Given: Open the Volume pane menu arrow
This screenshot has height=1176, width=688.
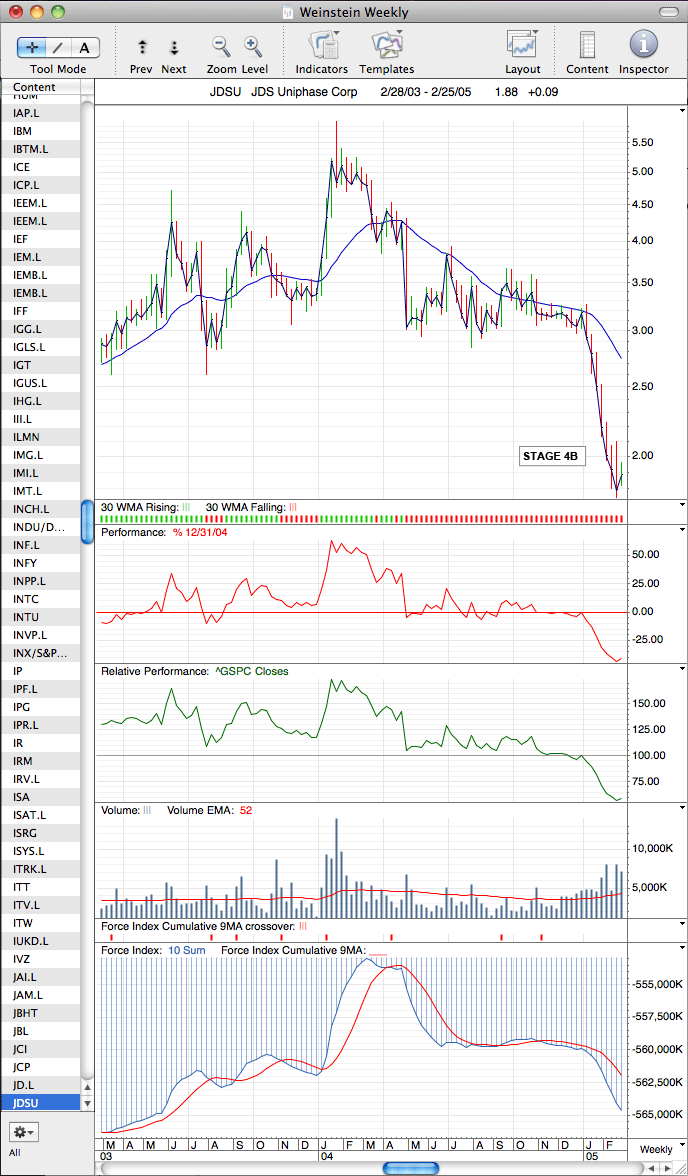Looking at the screenshot, I should point(681,808).
